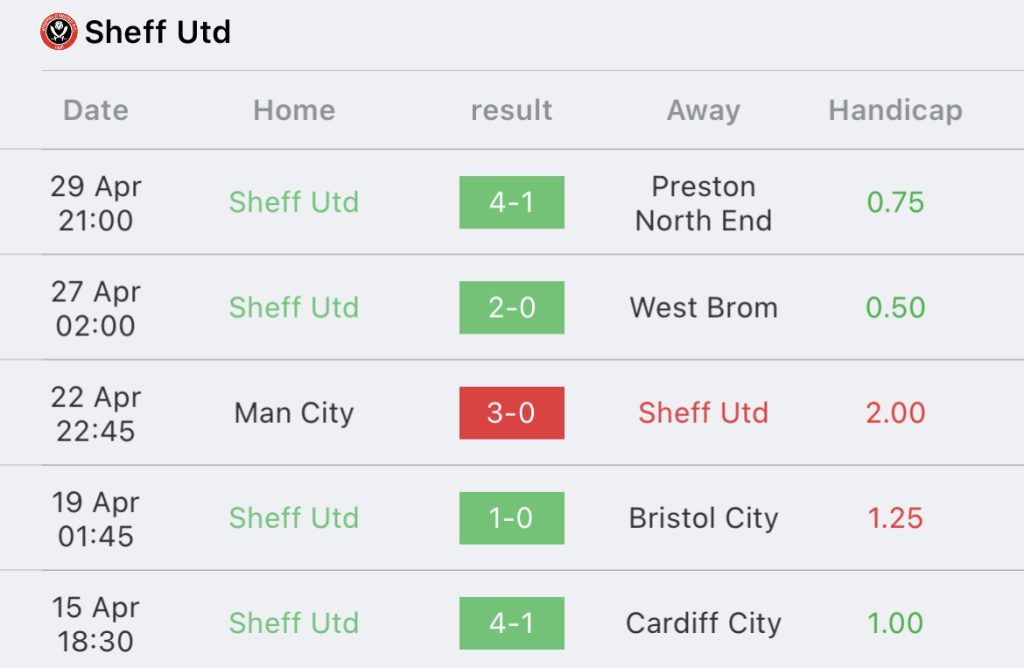
Task: Open the 1-0 result versus Bristol City
Action: pyautogui.click(x=511, y=518)
